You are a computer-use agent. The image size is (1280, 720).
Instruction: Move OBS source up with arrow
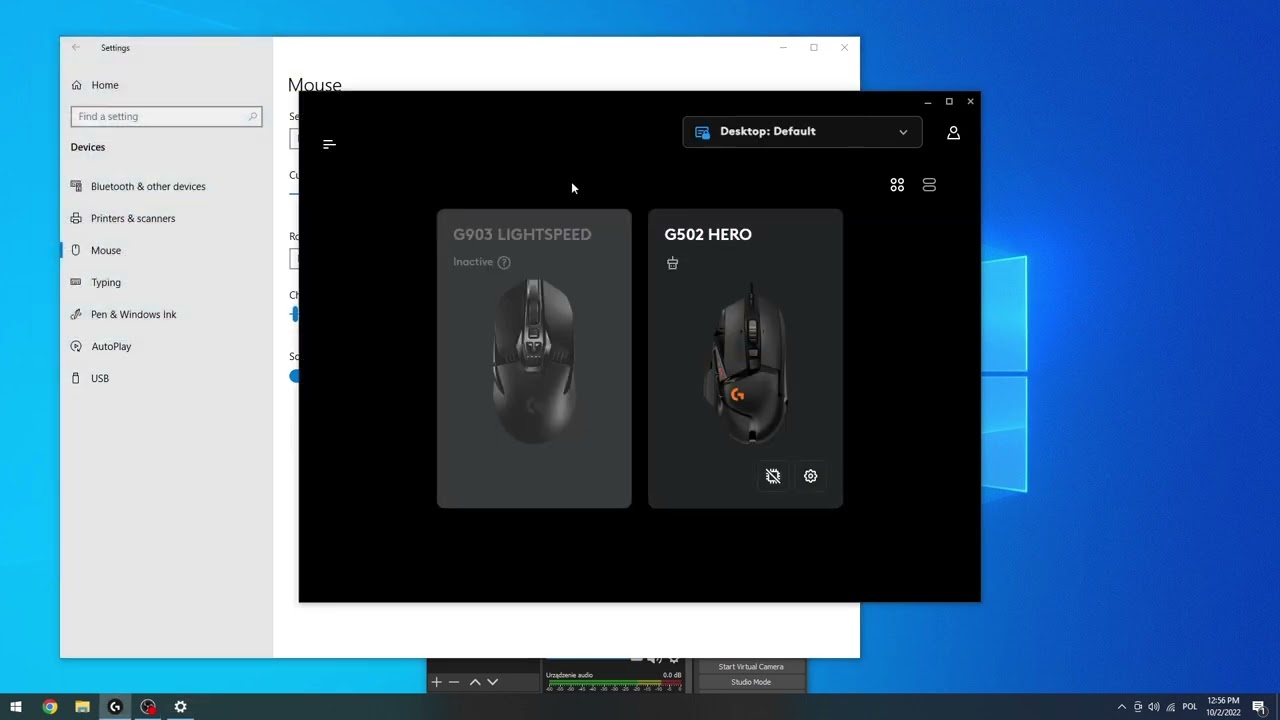(475, 682)
